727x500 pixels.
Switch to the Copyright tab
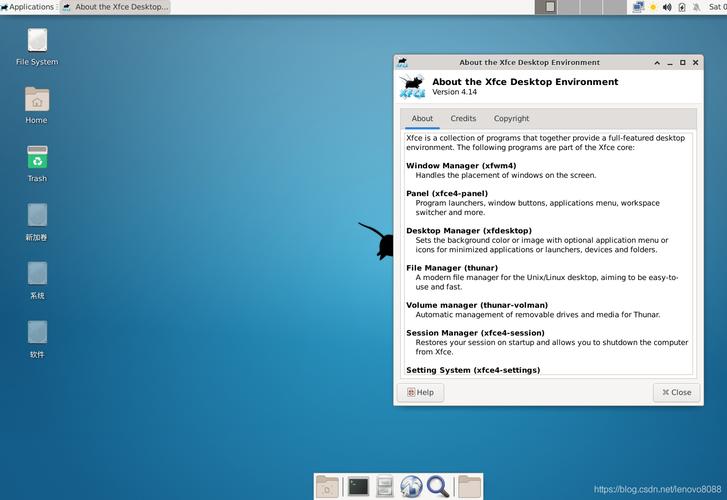[511, 119]
